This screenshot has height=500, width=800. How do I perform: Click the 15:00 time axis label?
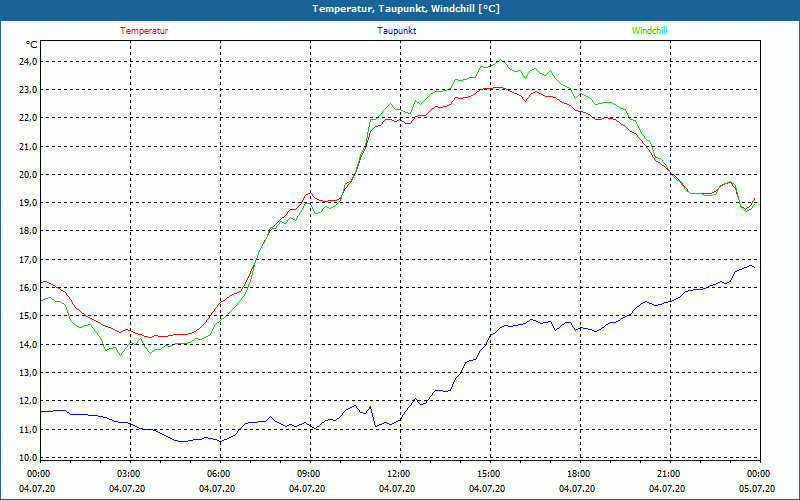click(488, 474)
